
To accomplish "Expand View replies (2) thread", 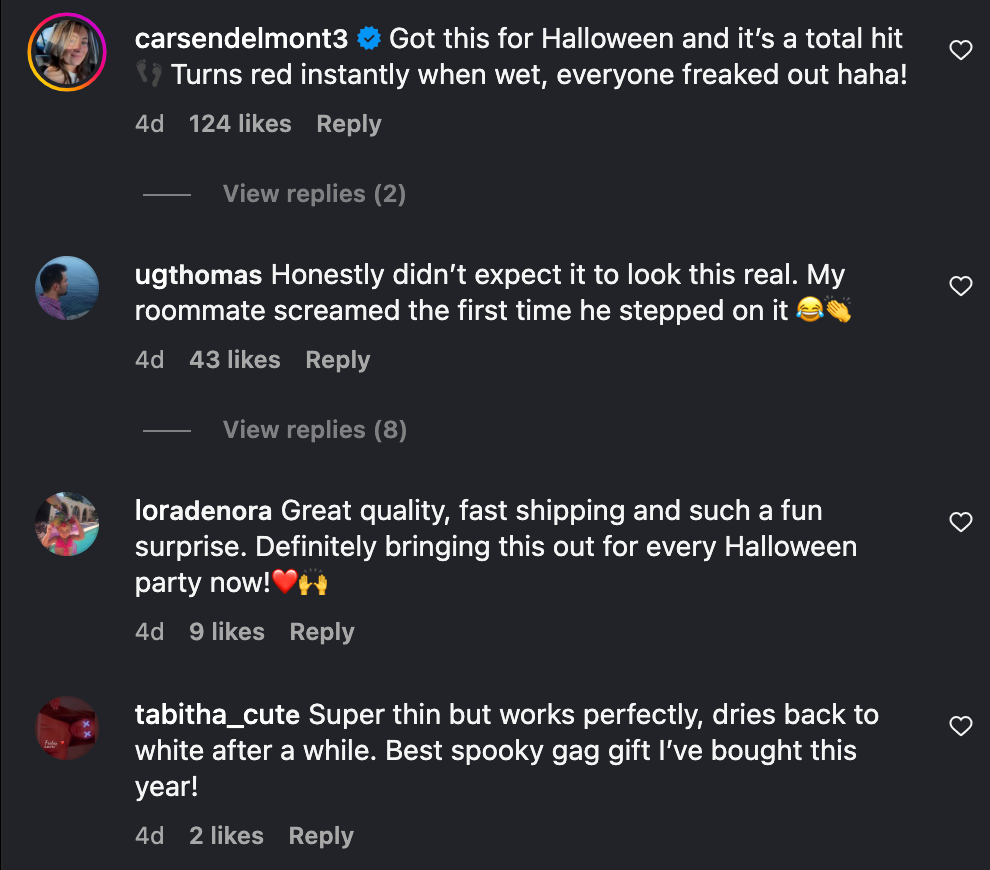I will coord(314,194).
